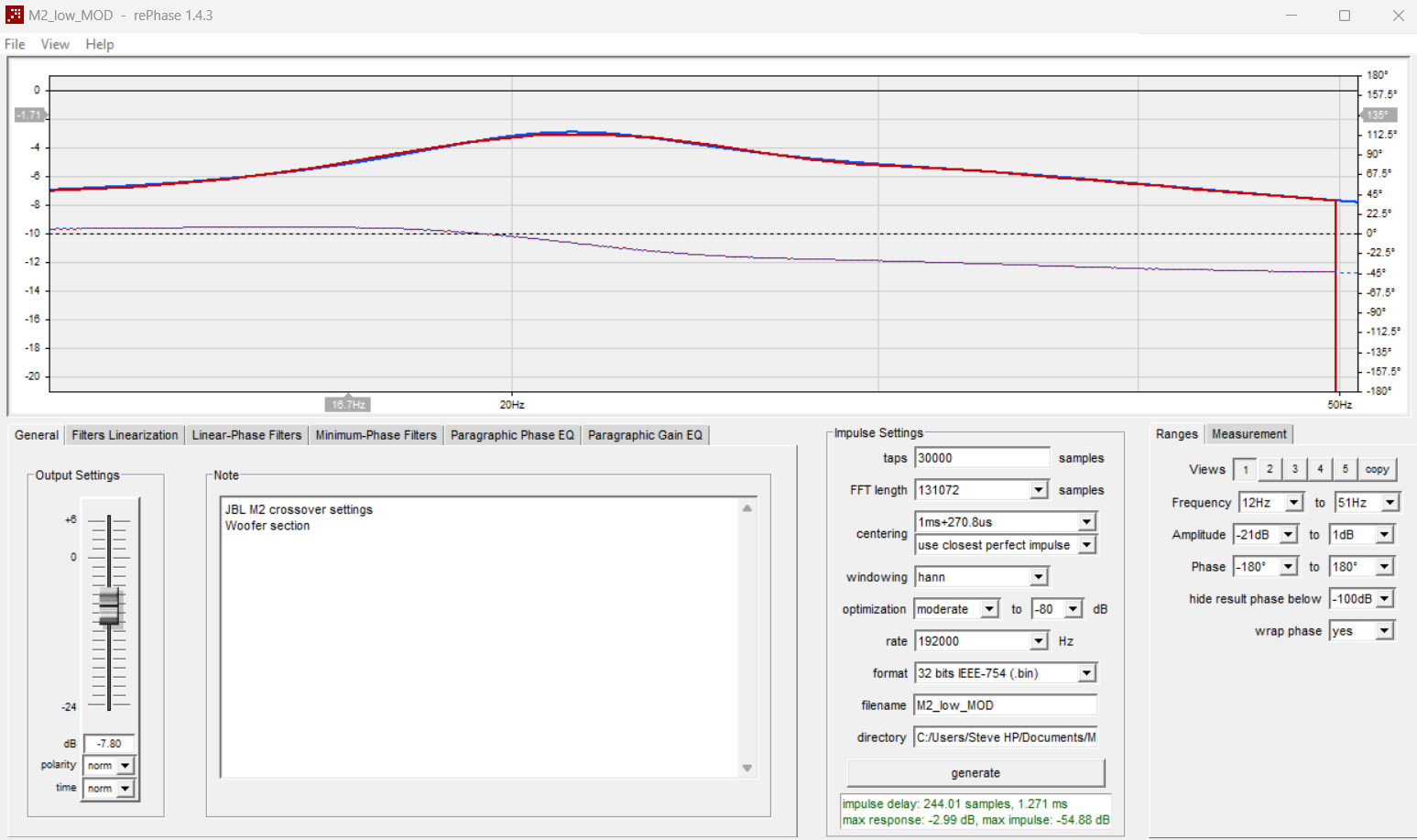Select view 2 button
Image resolution: width=1417 pixels, height=840 pixels.
tap(1270, 469)
